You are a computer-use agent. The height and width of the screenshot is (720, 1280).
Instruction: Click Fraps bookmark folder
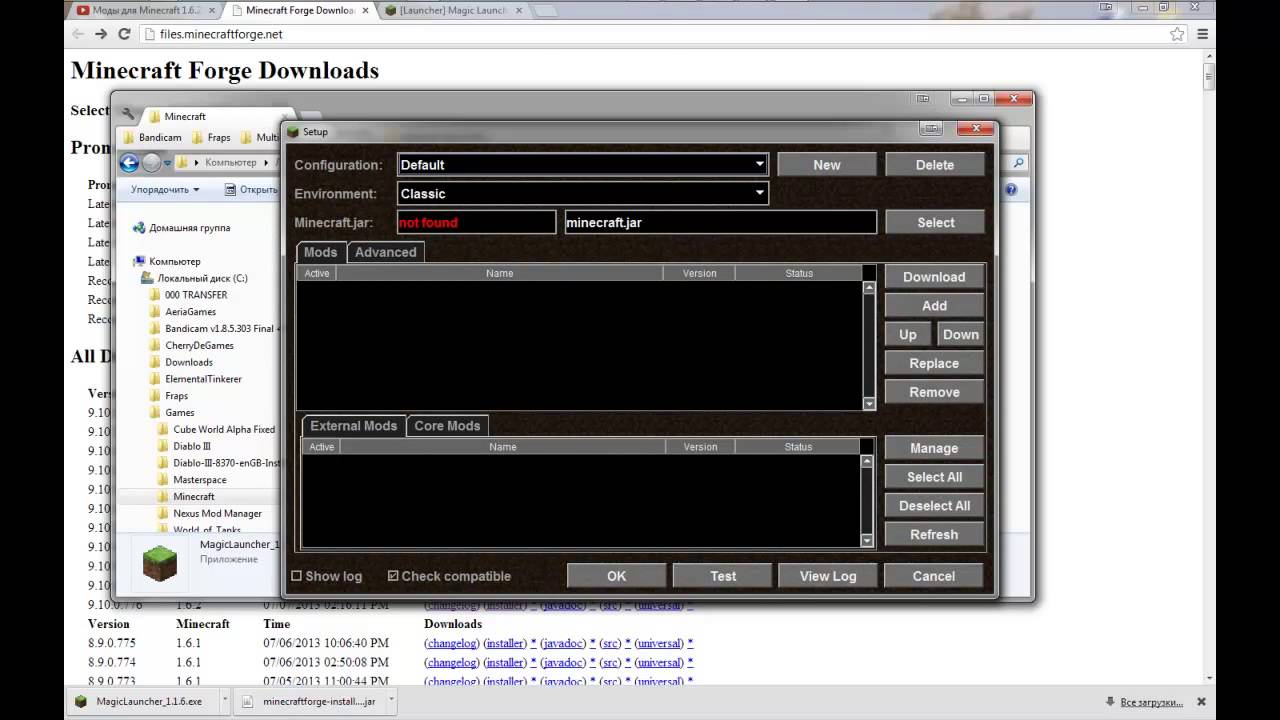(x=211, y=137)
